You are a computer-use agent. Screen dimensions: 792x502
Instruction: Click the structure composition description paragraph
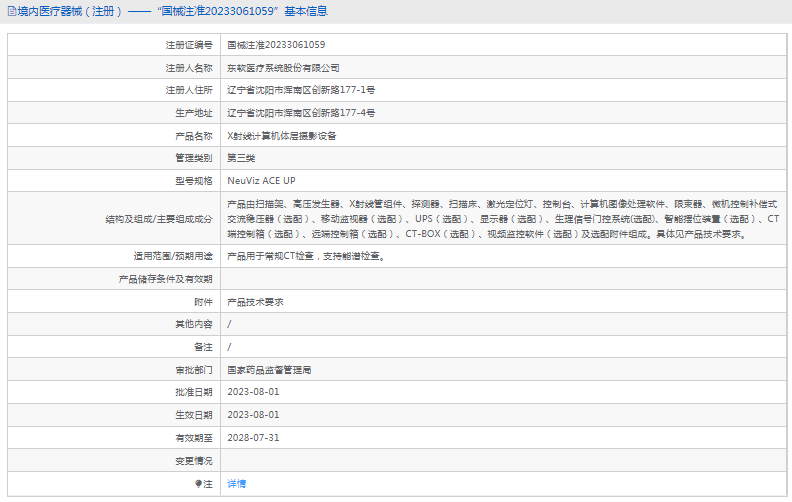(x=503, y=219)
